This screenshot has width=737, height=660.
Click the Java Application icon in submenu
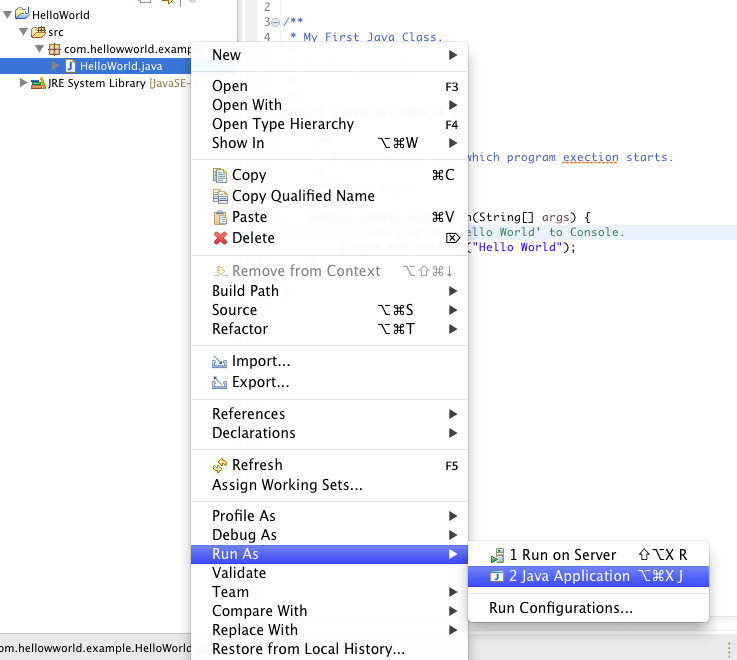496,576
